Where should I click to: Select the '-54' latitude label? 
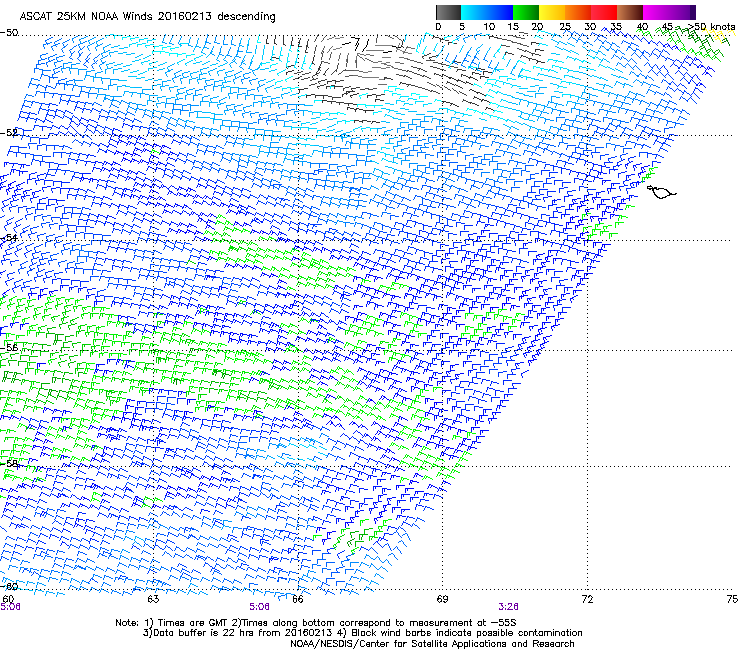click(x=9, y=238)
